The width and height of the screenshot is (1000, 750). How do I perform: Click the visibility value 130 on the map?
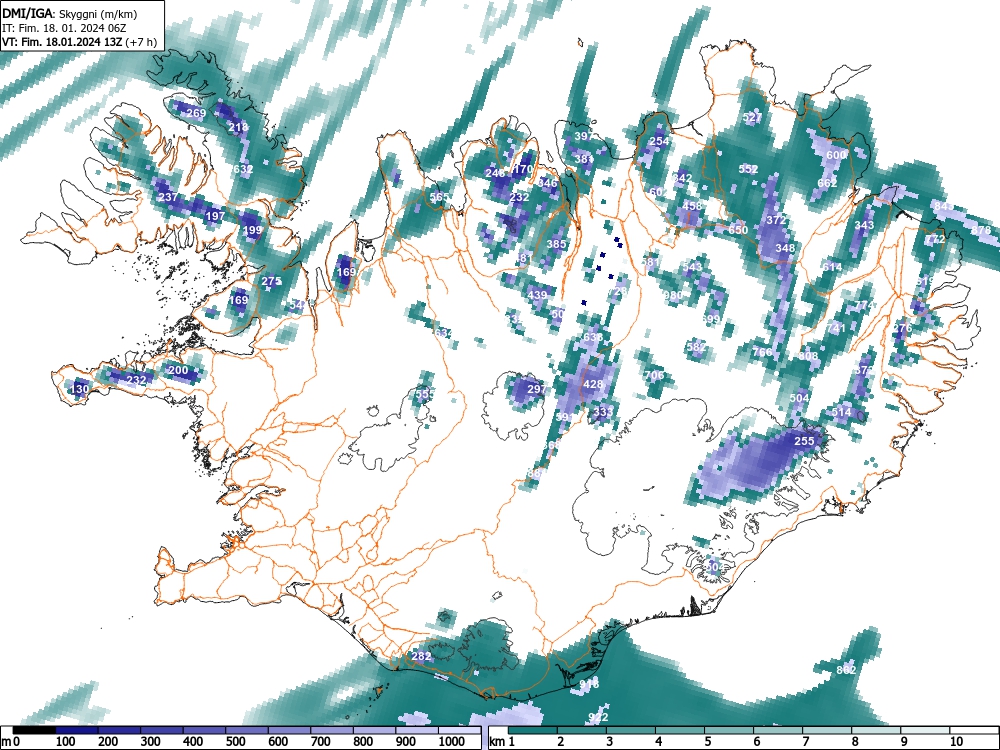(x=80, y=389)
